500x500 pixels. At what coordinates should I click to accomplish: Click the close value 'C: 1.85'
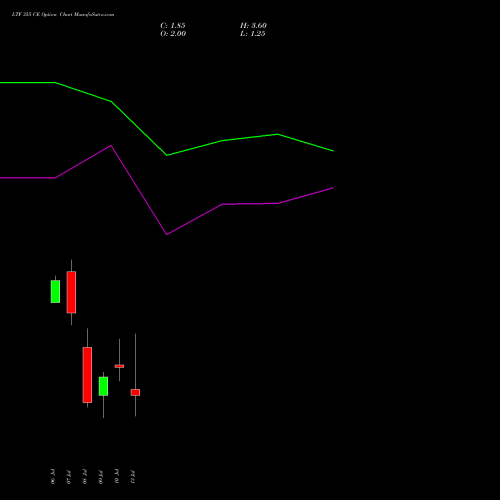(x=173, y=26)
